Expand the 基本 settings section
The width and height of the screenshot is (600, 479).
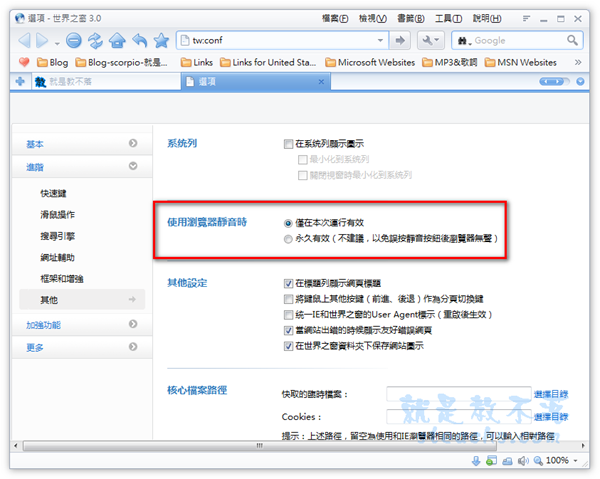(x=81, y=144)
